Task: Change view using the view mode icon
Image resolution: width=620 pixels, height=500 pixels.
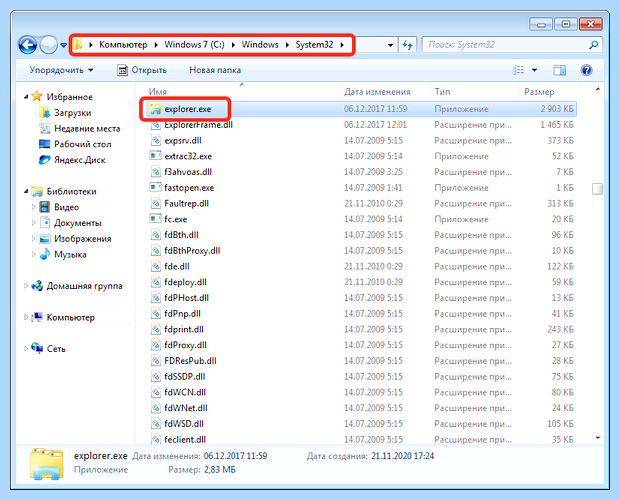Action: (518, 70)
